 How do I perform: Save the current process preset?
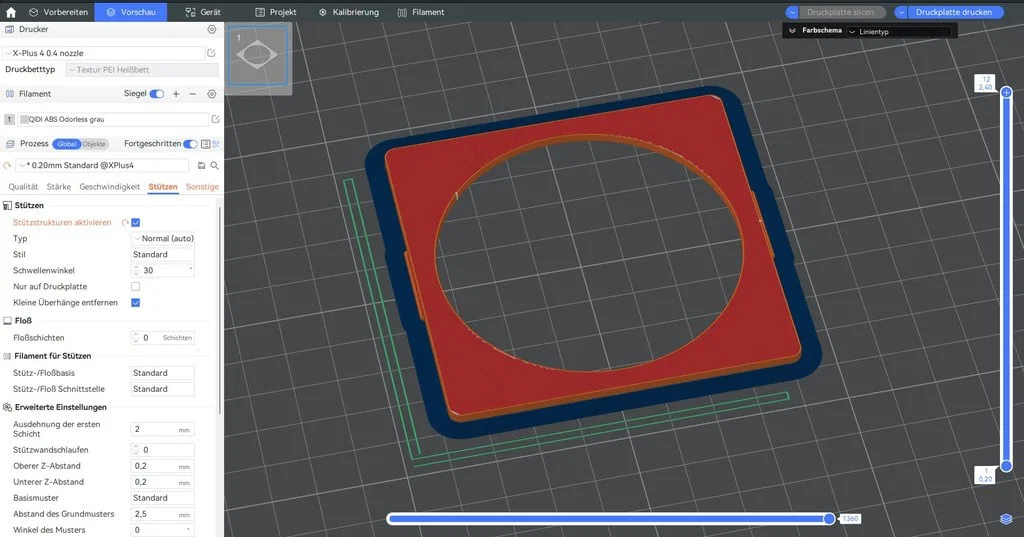tap(201, 166)
